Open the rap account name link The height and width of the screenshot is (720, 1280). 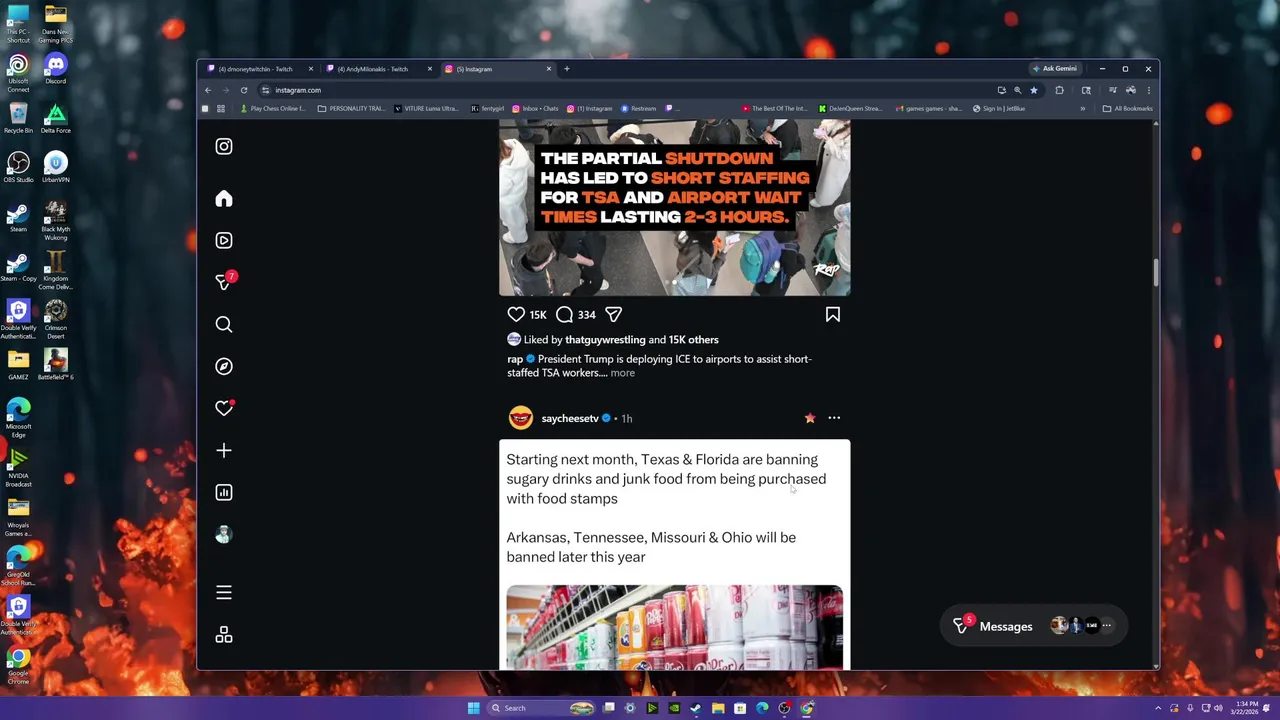[x=515, y=359]
